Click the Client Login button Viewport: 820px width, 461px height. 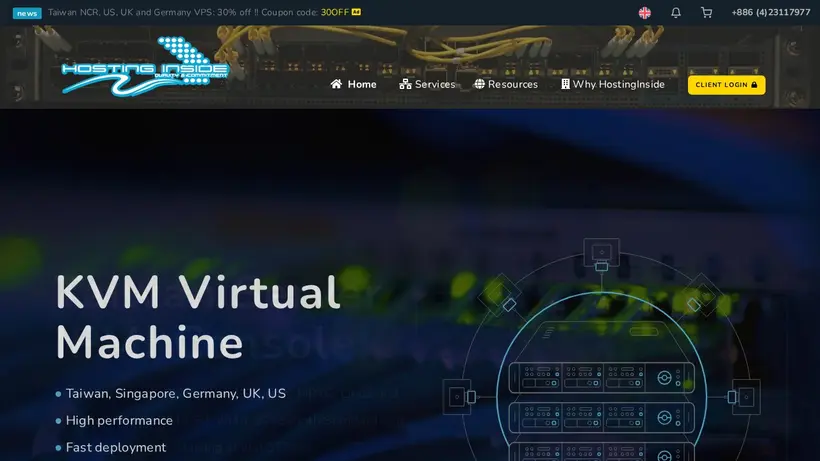[726, 85]
